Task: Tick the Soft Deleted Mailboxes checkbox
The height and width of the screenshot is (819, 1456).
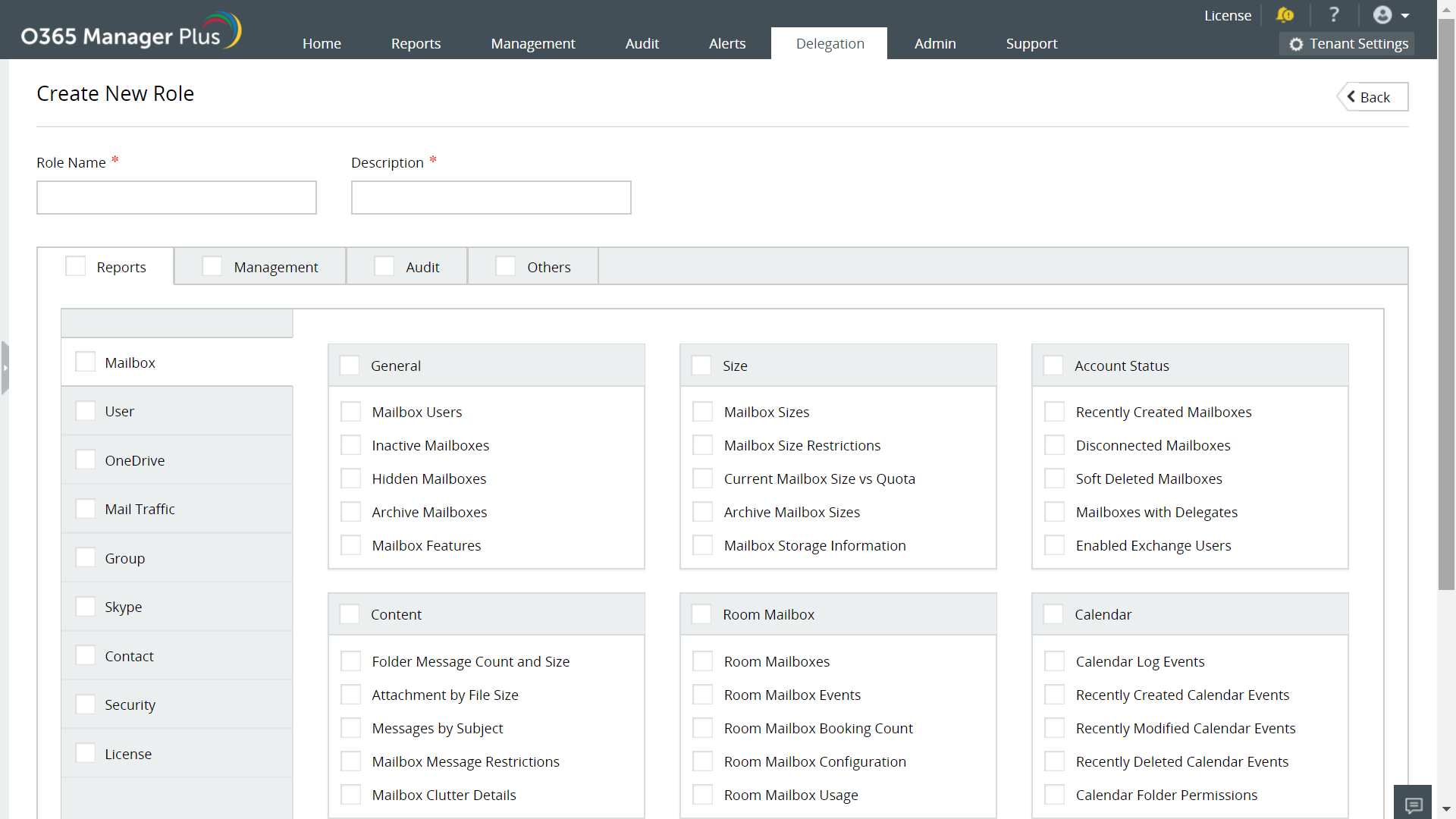Action: tap(1054, 479)
